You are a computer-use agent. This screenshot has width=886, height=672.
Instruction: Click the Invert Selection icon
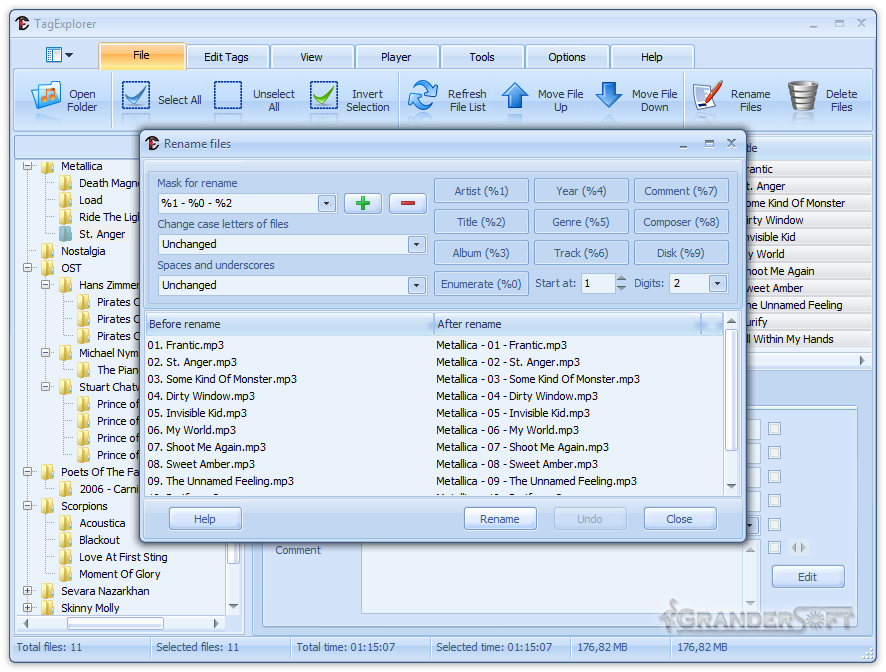coord(323,96)
